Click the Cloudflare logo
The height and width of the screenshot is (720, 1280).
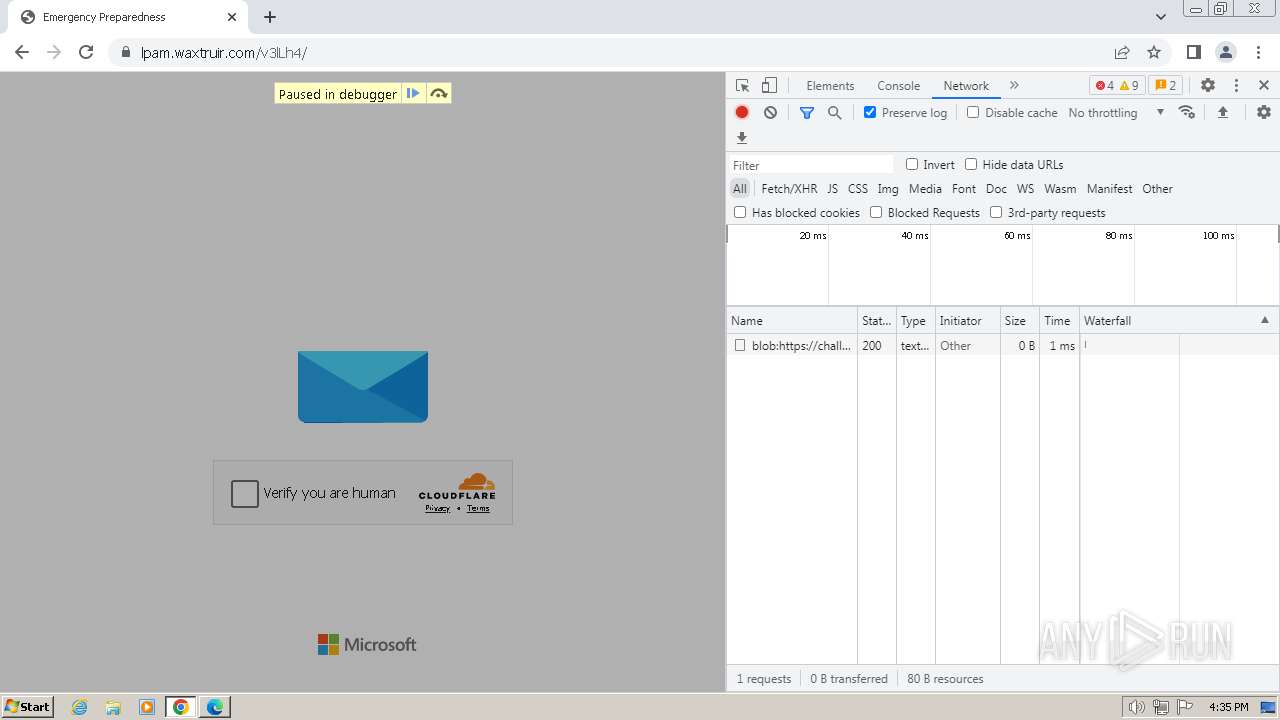[458, 487]
